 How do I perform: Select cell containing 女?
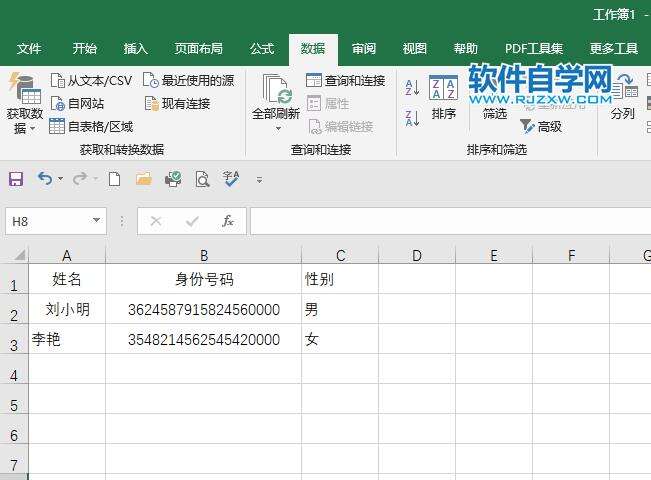click(x=340, y=339)
